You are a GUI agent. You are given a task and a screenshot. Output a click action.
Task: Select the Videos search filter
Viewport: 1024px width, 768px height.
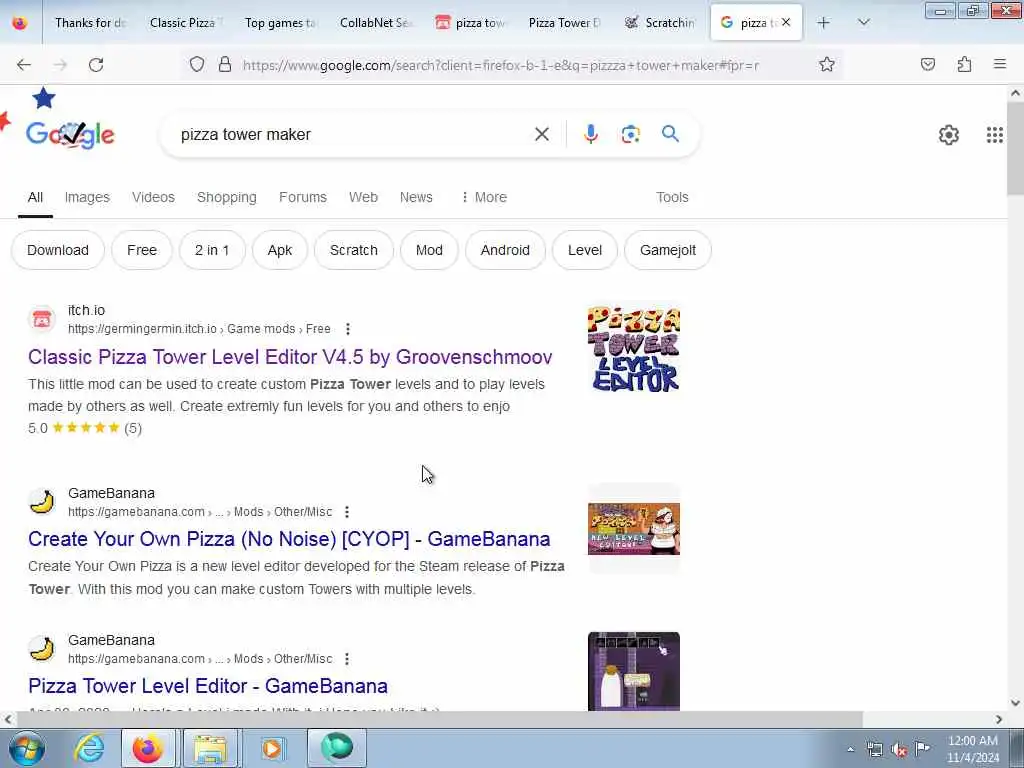(153, 197)
